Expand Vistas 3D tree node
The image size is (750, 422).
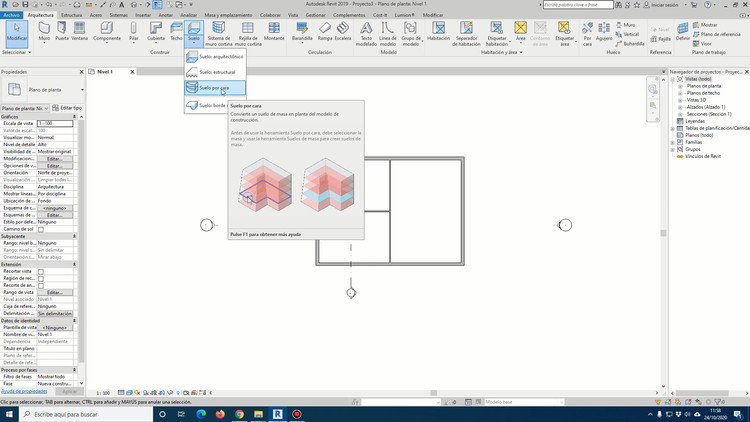click(680, 100)
